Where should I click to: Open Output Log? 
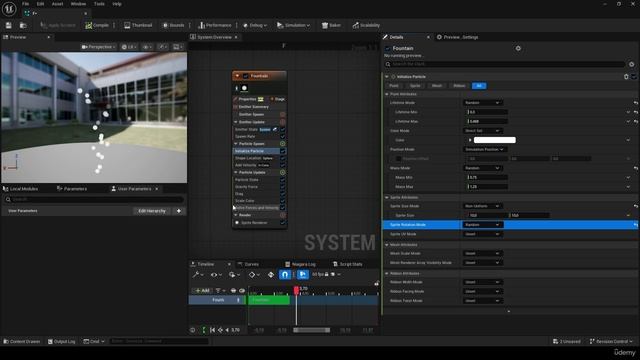(62, 341)
